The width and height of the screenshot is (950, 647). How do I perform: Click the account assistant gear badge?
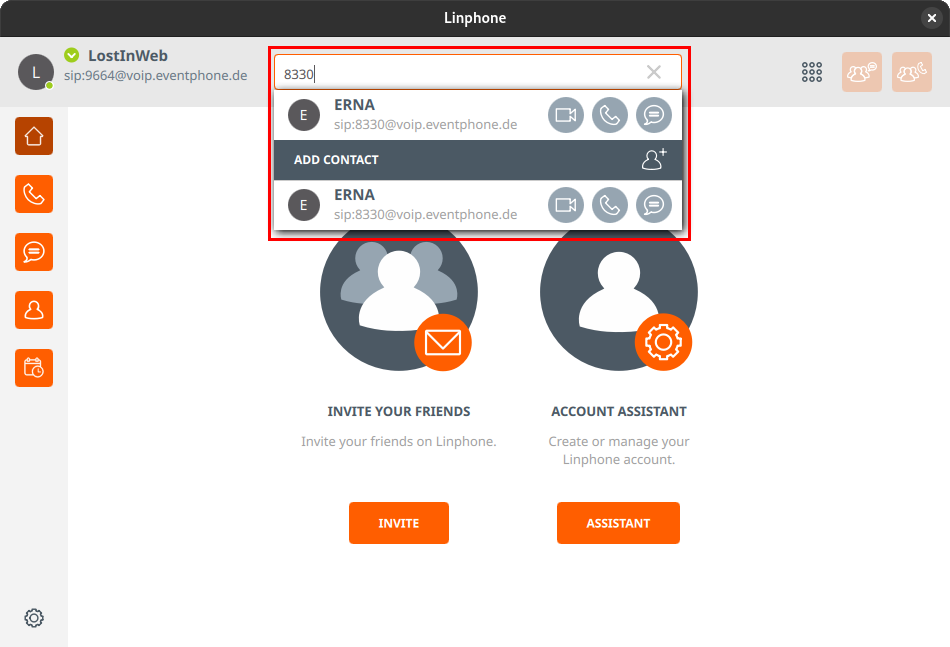(663, 342)
